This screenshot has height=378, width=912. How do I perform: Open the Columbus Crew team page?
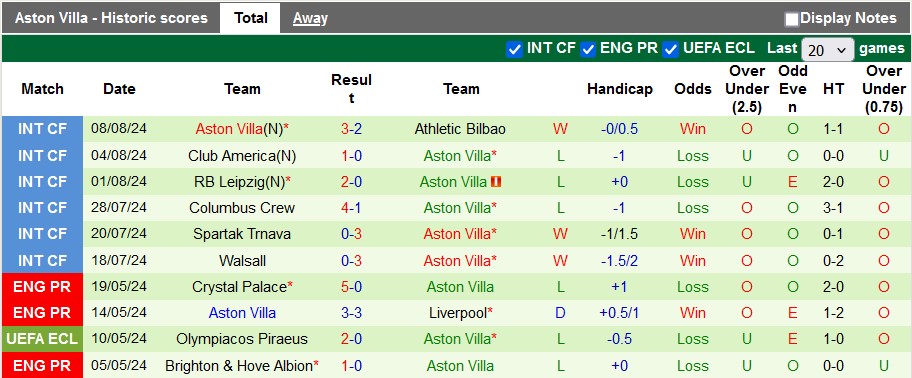tap(242, 208)
